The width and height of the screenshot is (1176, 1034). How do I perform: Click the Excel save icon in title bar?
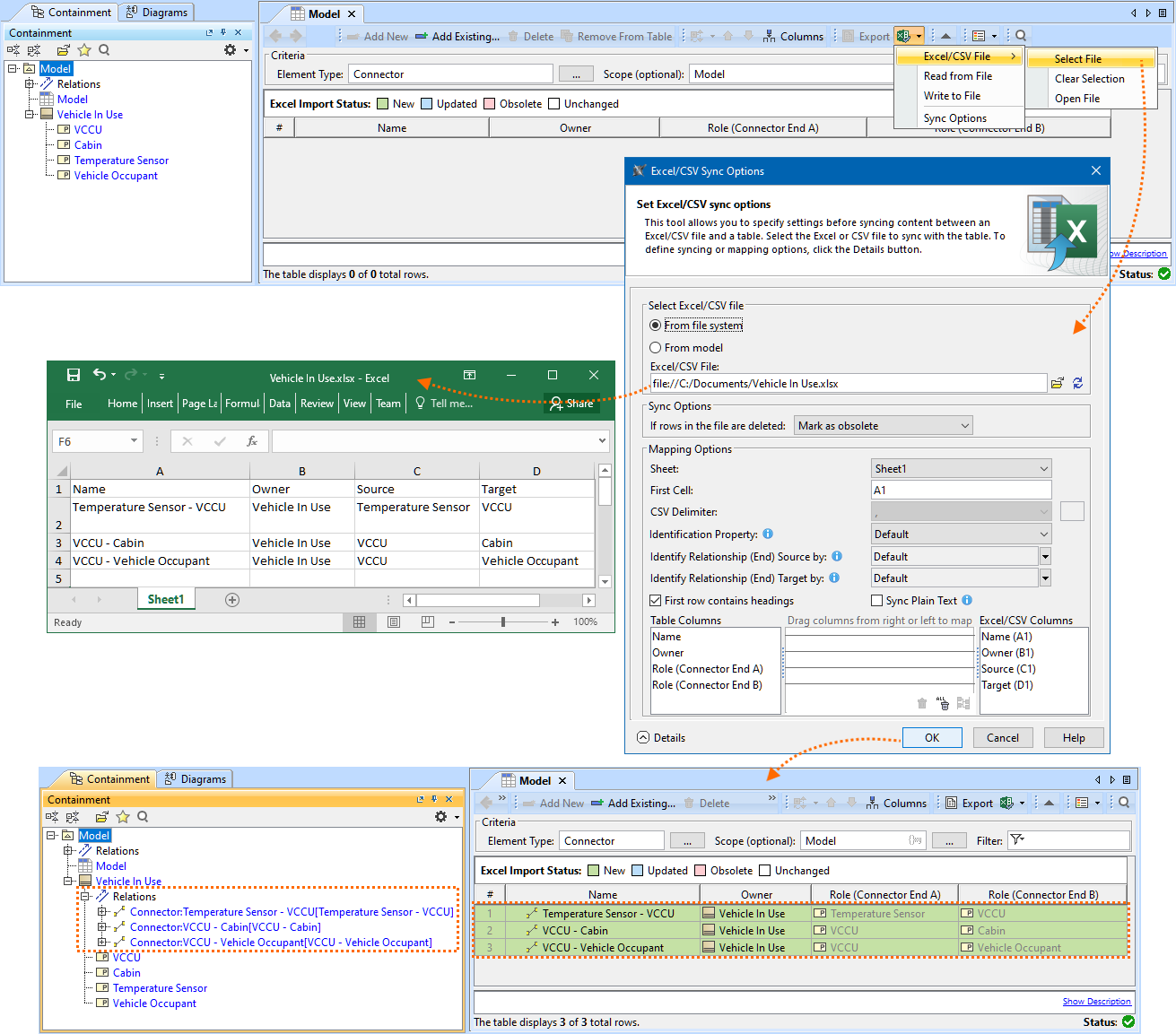pos(74,375)
